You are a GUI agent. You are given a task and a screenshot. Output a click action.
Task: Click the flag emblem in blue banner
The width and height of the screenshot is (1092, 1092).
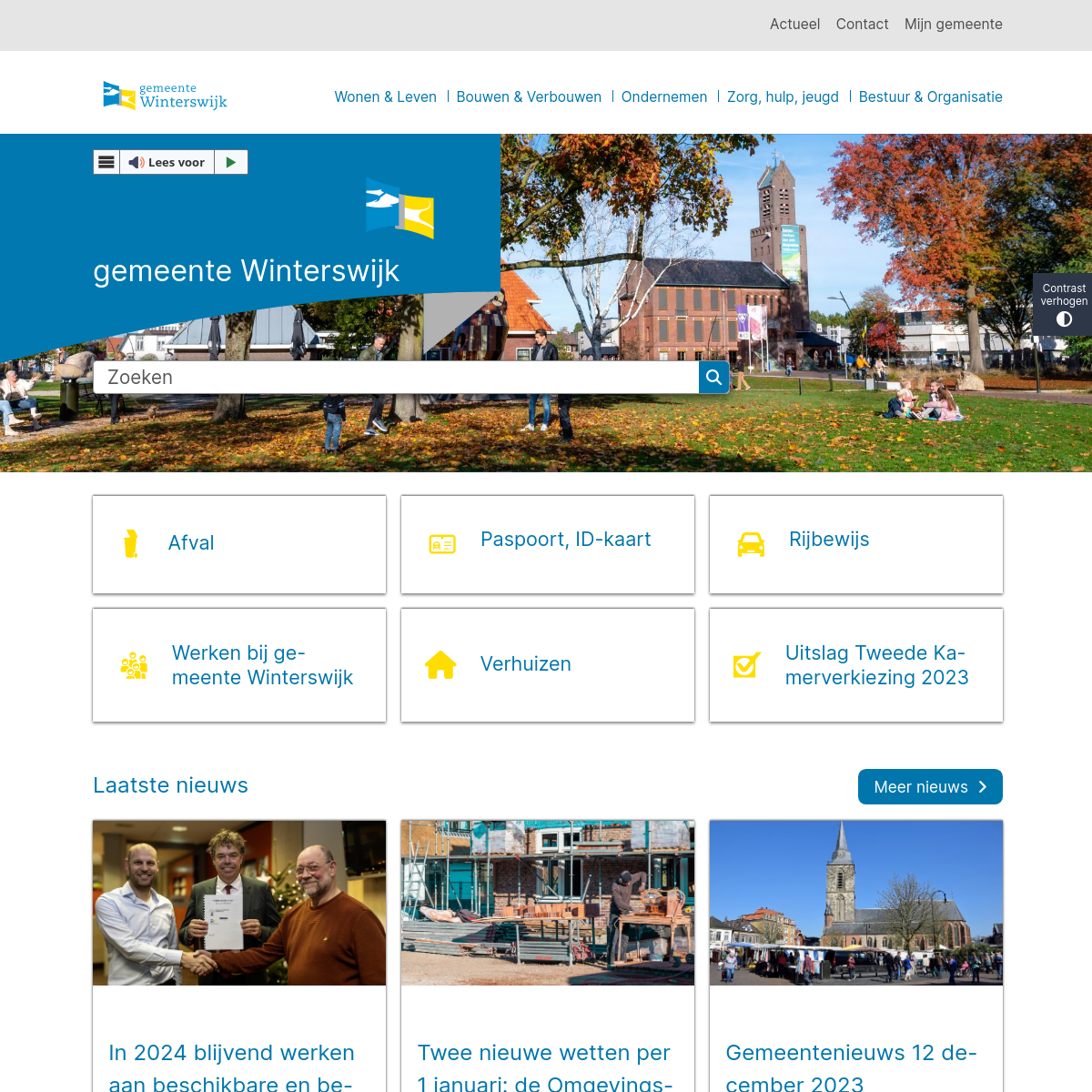[x=400, y=208]
